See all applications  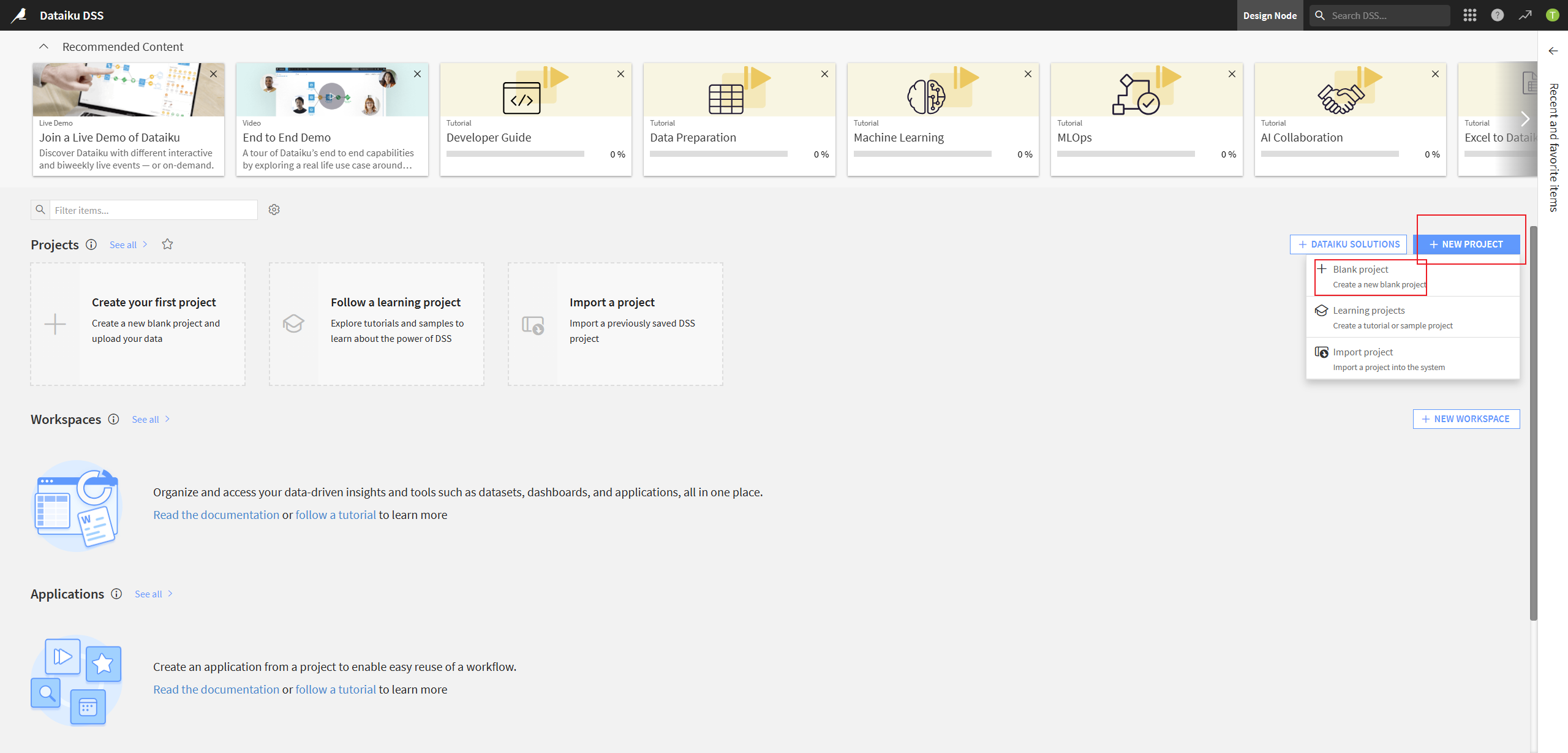coord(154,594)
